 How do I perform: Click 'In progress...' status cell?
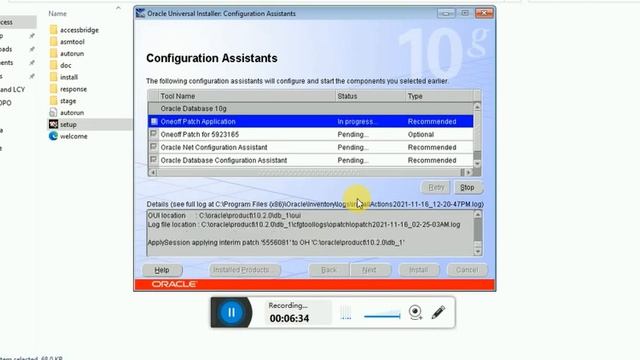(x=370, y=121)
